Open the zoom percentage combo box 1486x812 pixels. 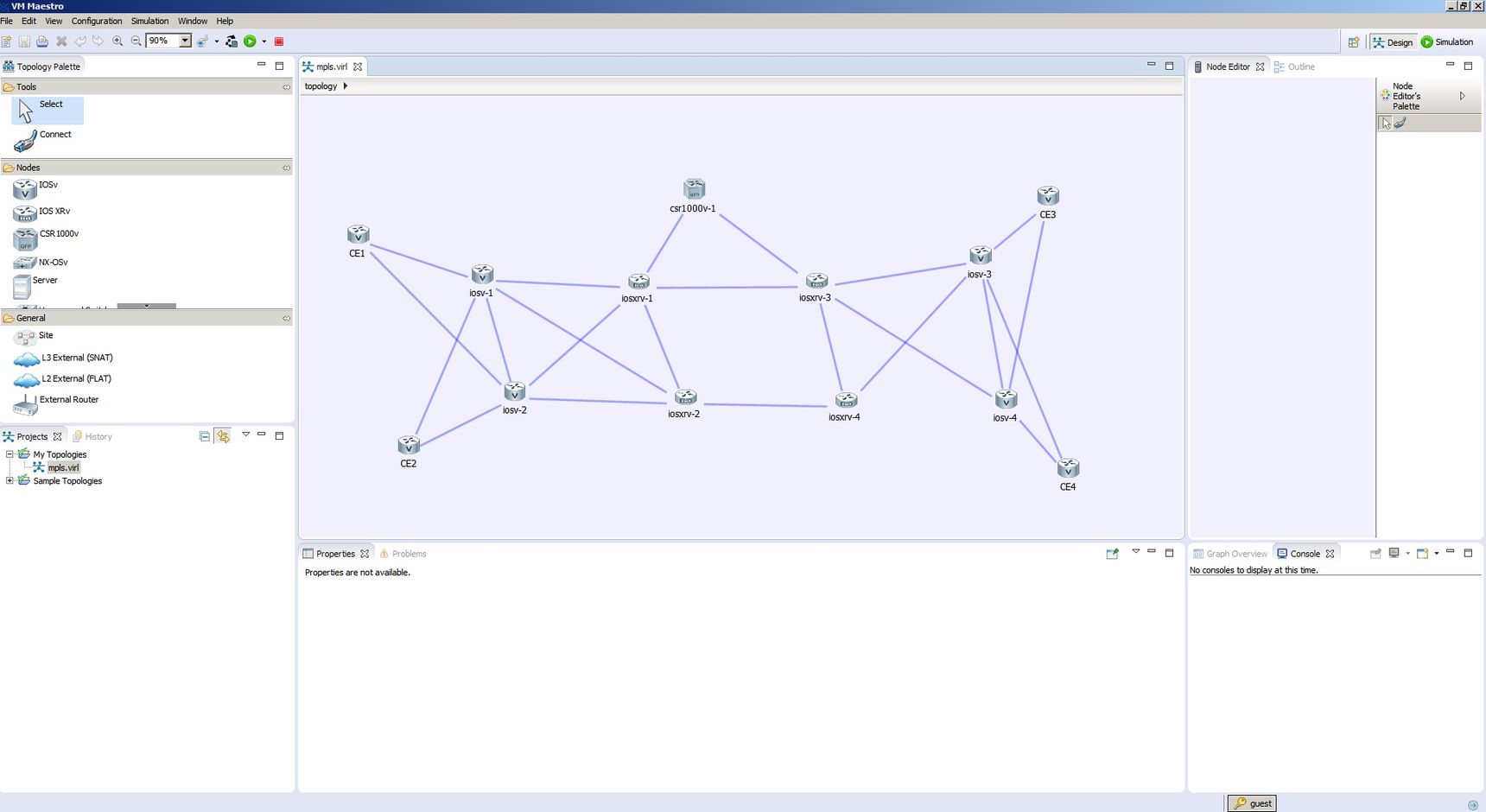point(168,41)
